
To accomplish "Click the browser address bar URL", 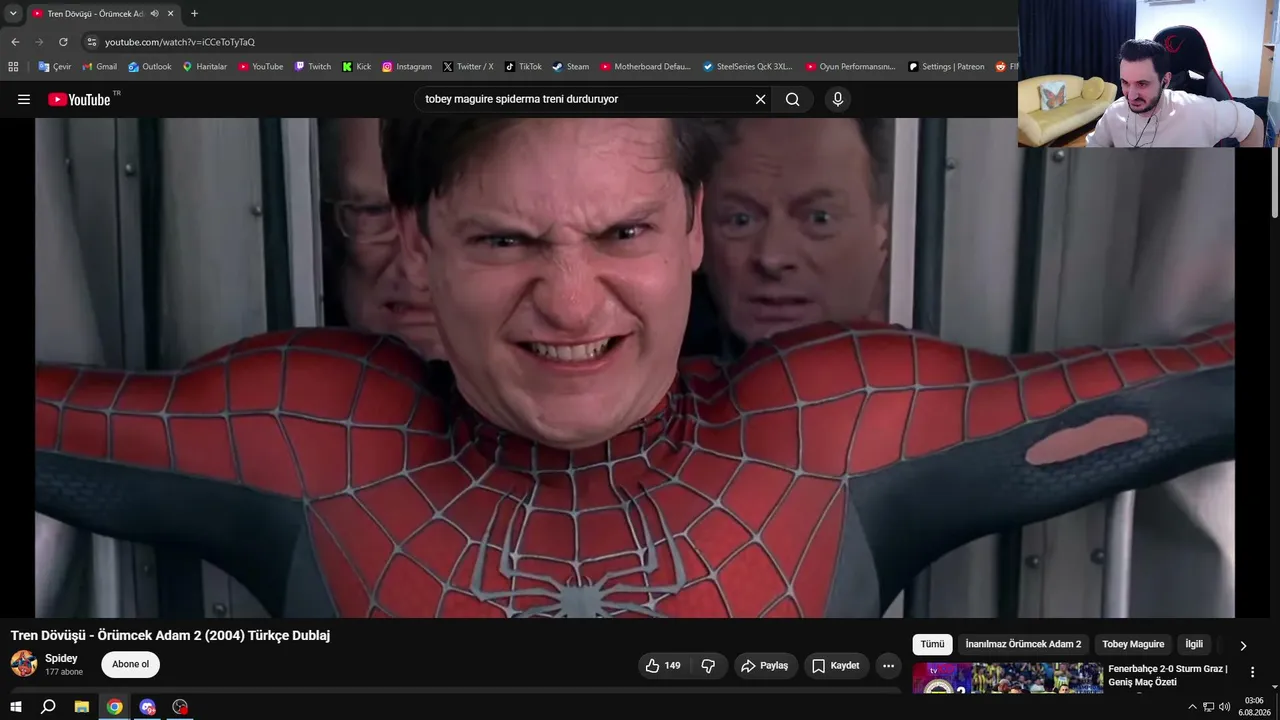I will coord(180,42).
